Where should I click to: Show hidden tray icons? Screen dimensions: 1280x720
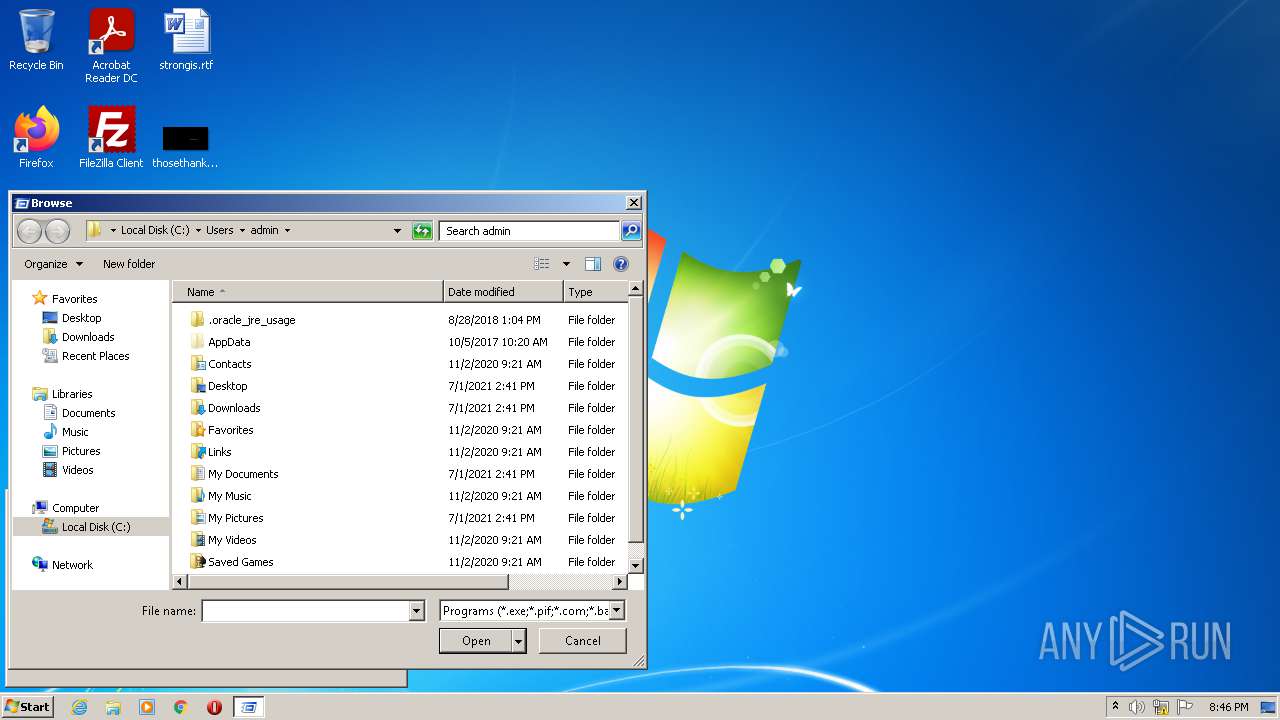pos(1115,707)
